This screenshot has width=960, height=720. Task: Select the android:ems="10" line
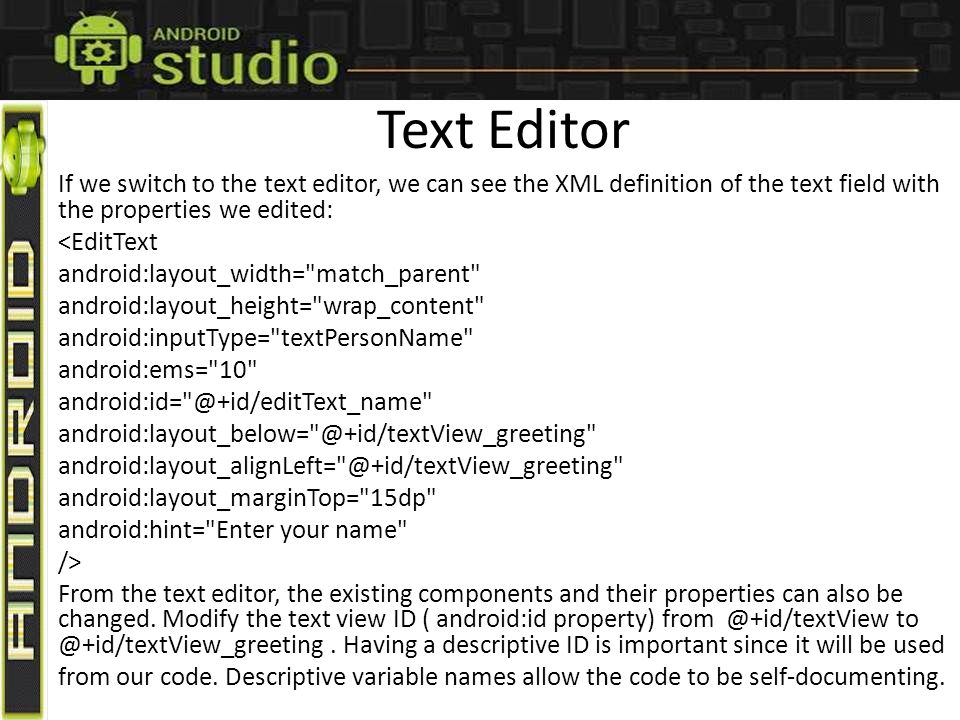pyautogui.click(x=157, y=370)
